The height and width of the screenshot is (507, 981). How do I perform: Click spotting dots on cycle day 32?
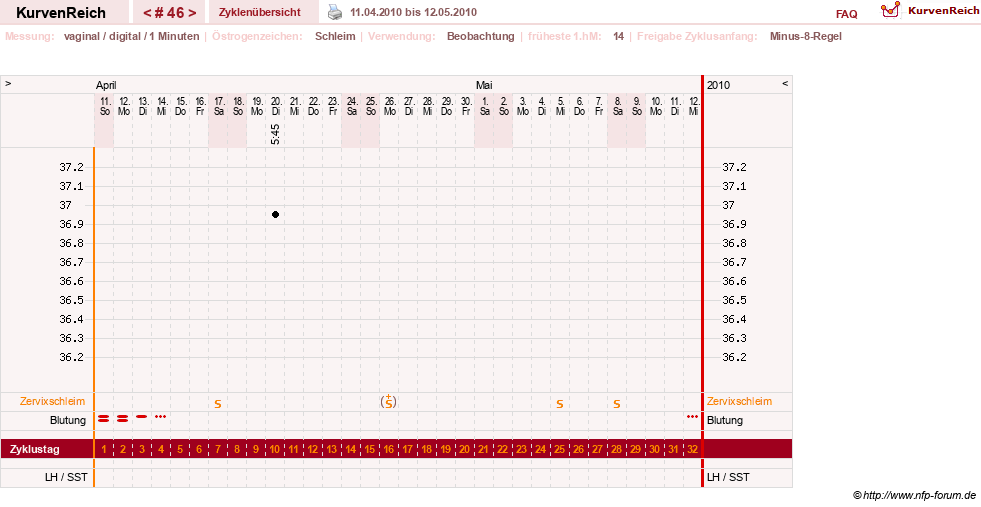click(693, 416)
